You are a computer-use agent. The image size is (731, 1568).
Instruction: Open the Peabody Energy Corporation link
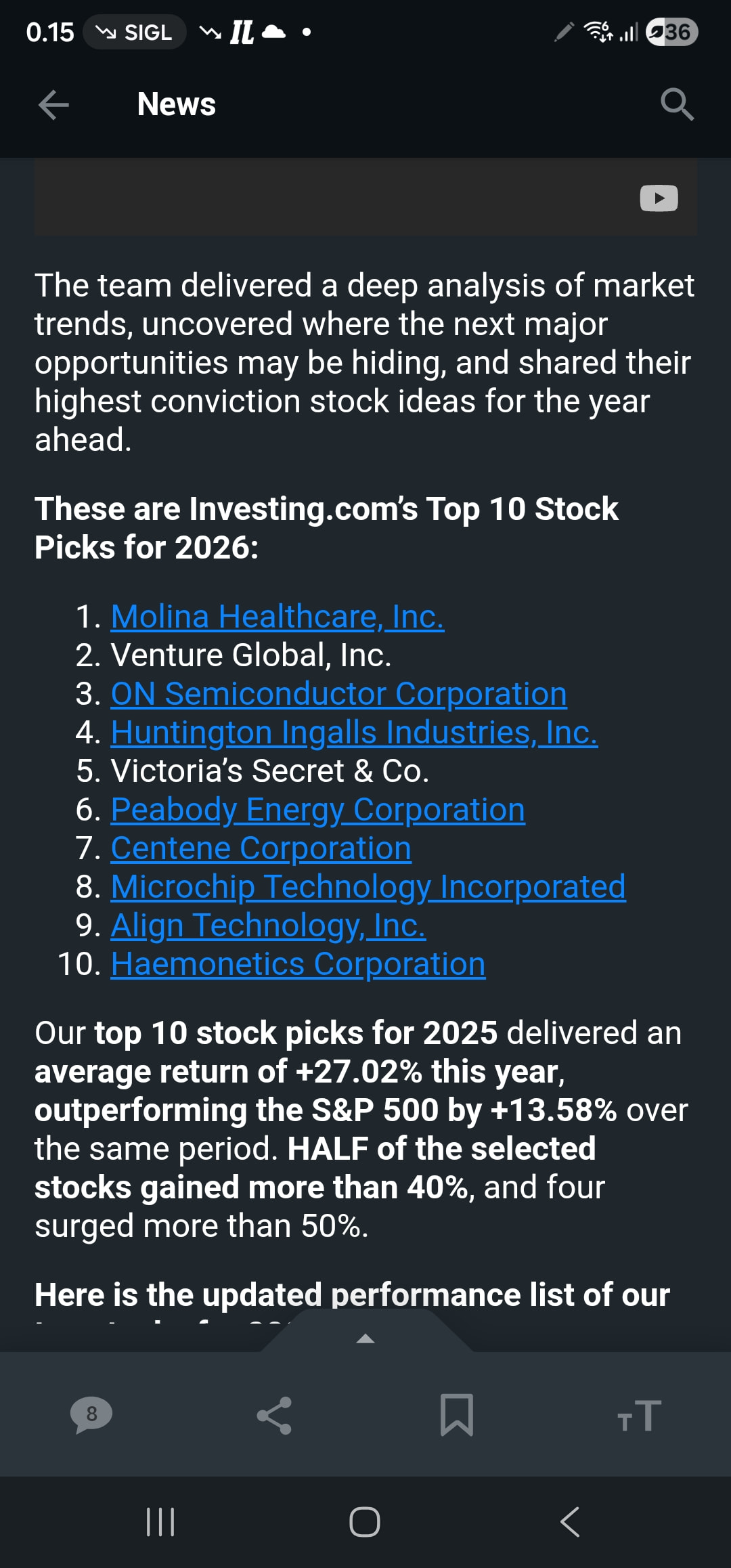[317, 810]
